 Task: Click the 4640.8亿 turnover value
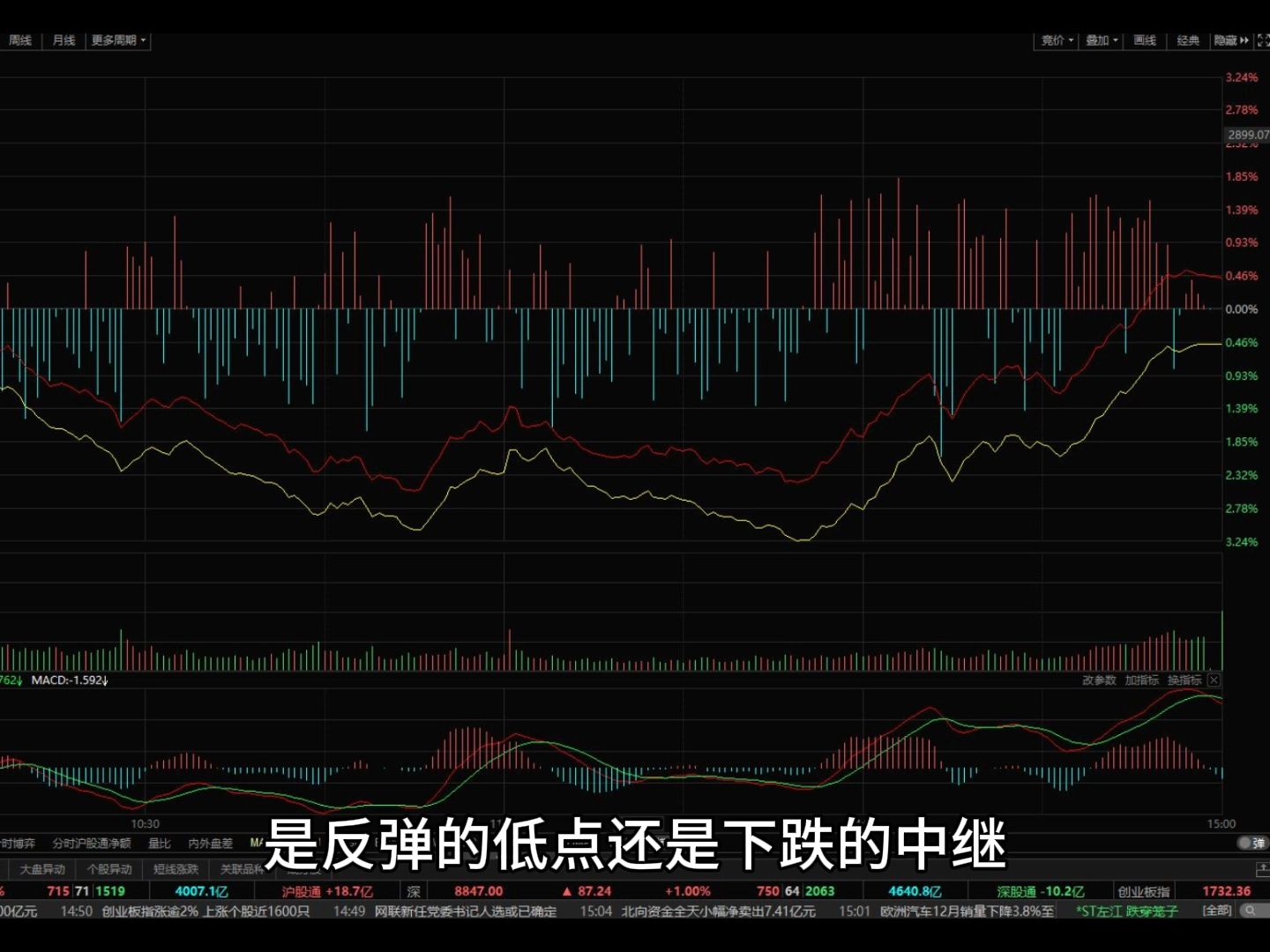tap(915, 891)
